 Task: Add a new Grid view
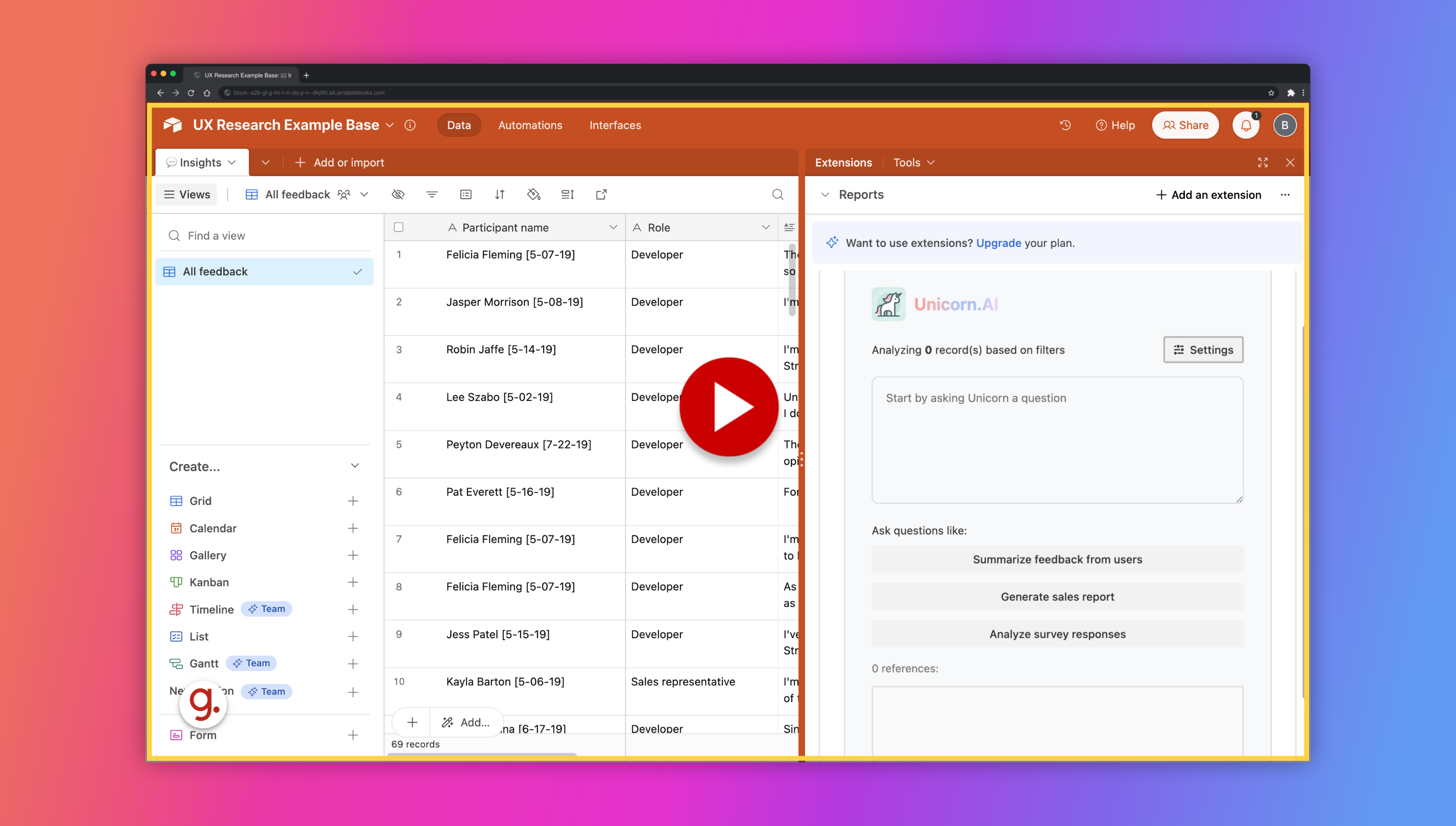click(353, 501)
